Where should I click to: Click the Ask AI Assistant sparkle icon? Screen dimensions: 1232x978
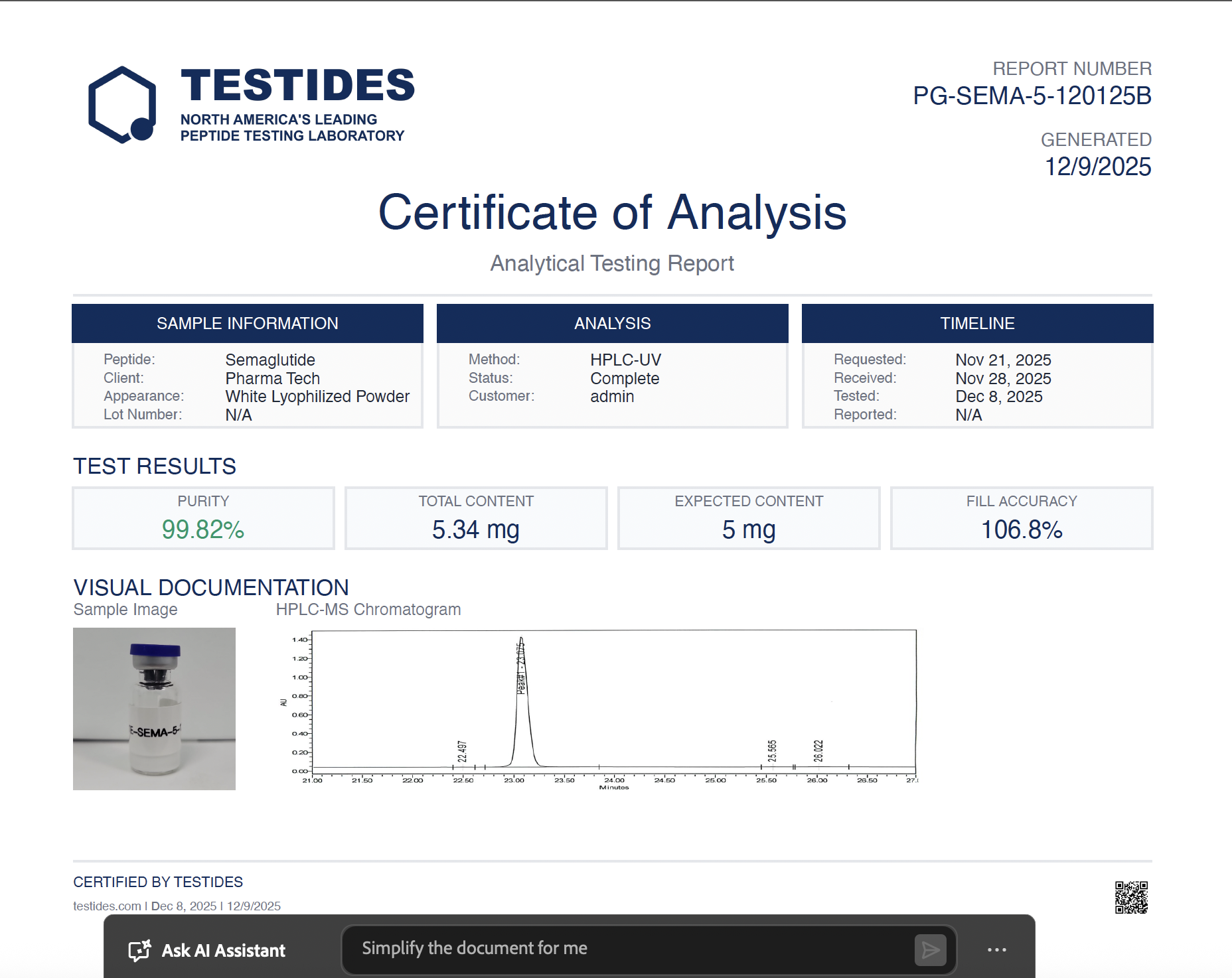pyautogui.click(x=139, y=950)
